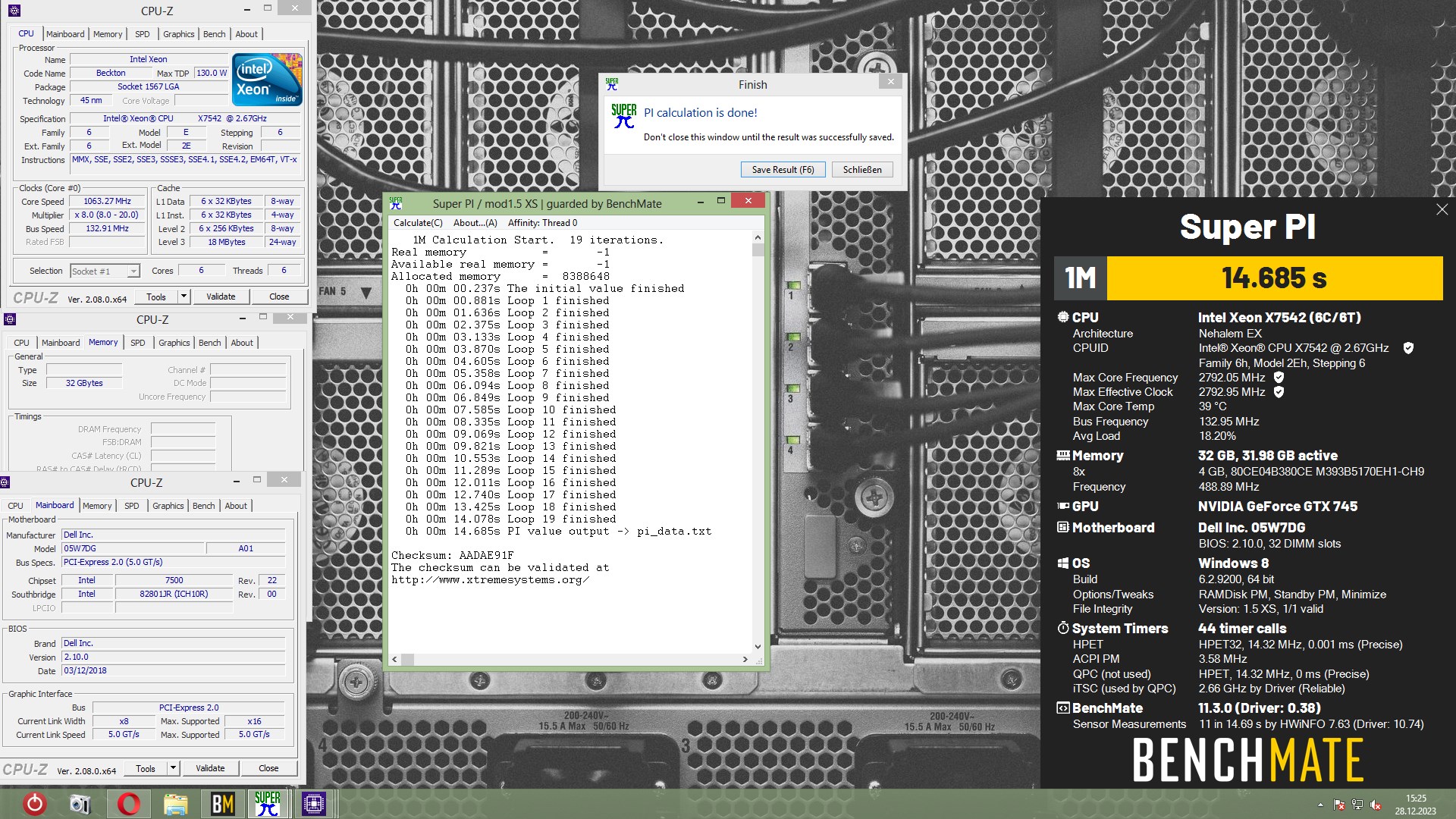Image resolution: width=1456 pixels, height=819 pixels.
Task: Open File Explorer from taskbar
Action: 175,803
